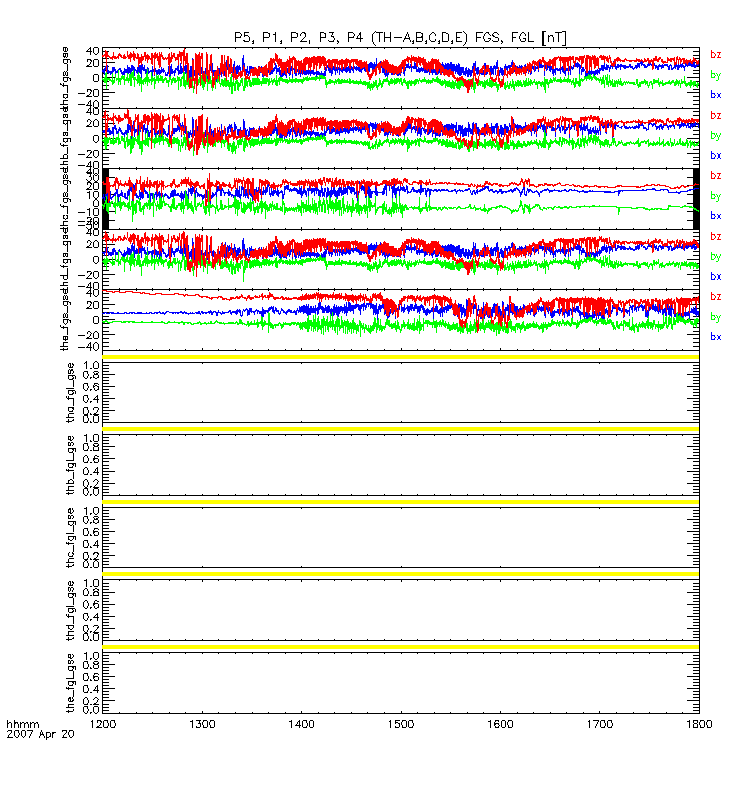Click the yellow bar above the the_fgl_gse panel
750x800 pixels.
point(401,647)
